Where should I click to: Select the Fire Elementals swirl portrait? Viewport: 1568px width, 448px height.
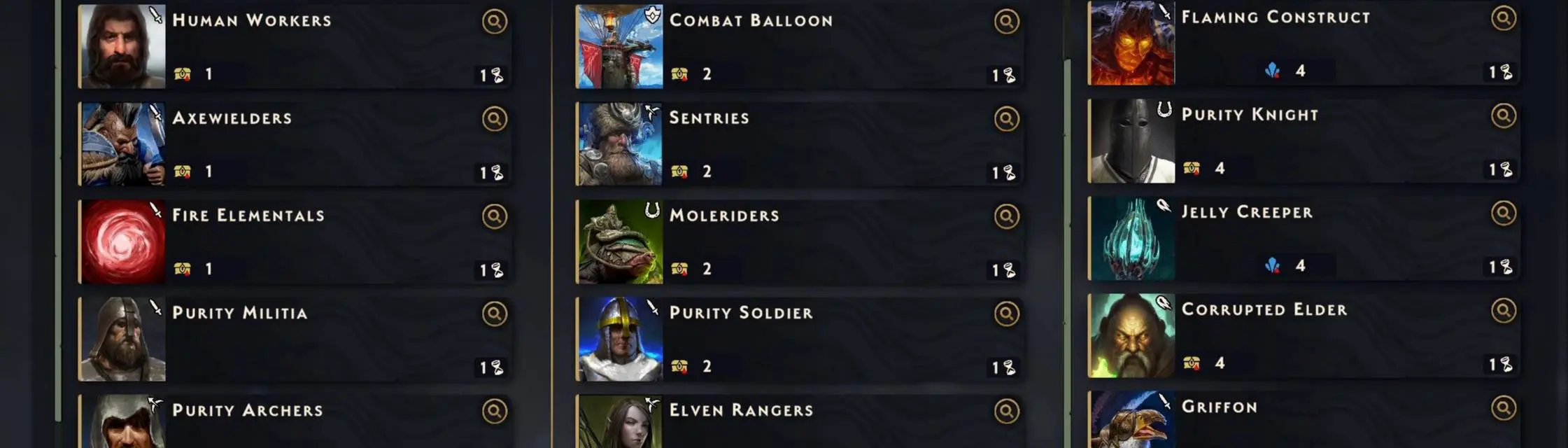pos(122,241)
